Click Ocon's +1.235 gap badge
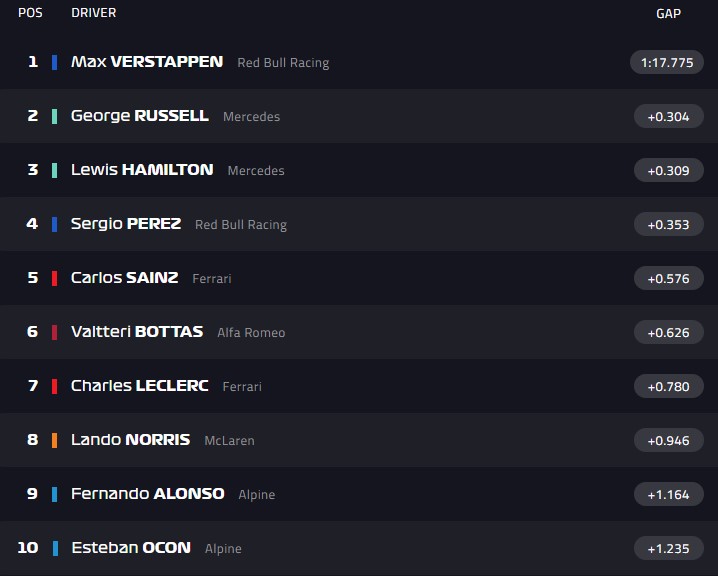 pos(668,548)
